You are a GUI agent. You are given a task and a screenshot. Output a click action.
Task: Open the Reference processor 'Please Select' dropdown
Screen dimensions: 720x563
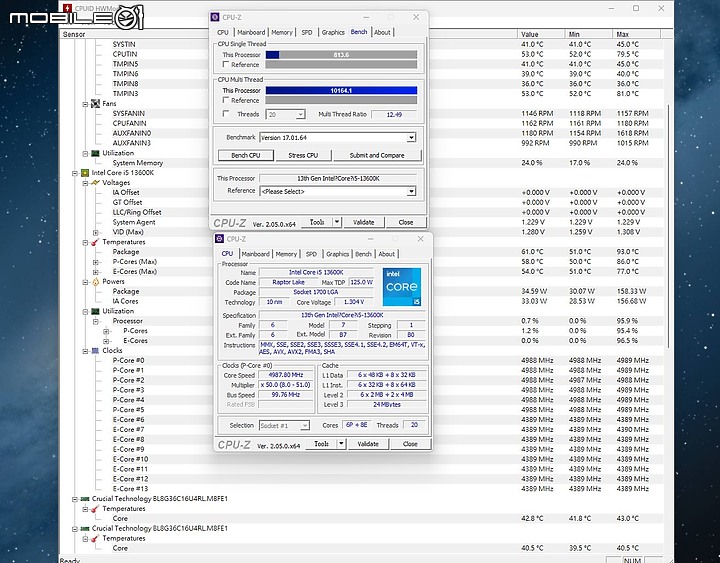click(411, 191)
